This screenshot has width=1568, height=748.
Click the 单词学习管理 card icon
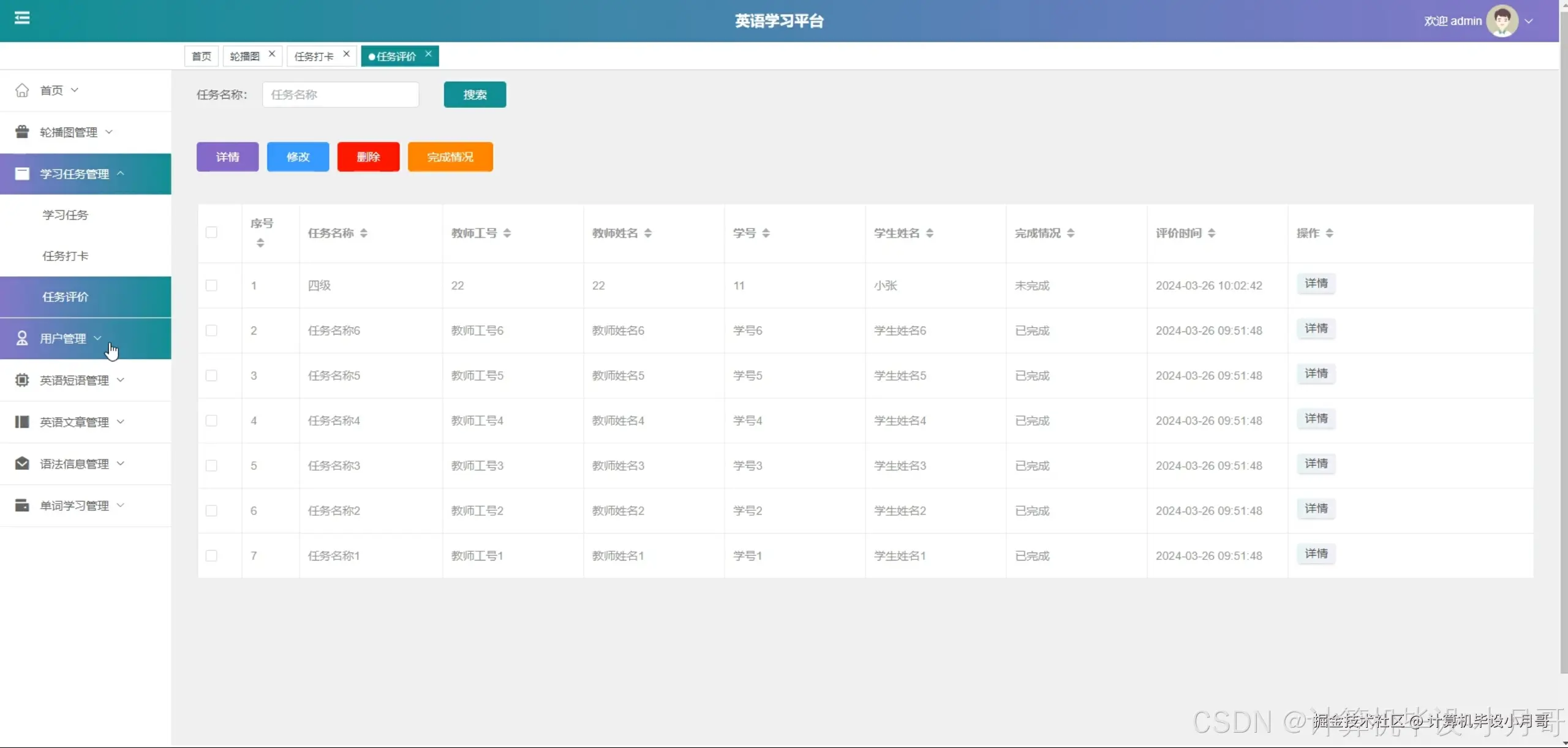[x=22, y=505]
